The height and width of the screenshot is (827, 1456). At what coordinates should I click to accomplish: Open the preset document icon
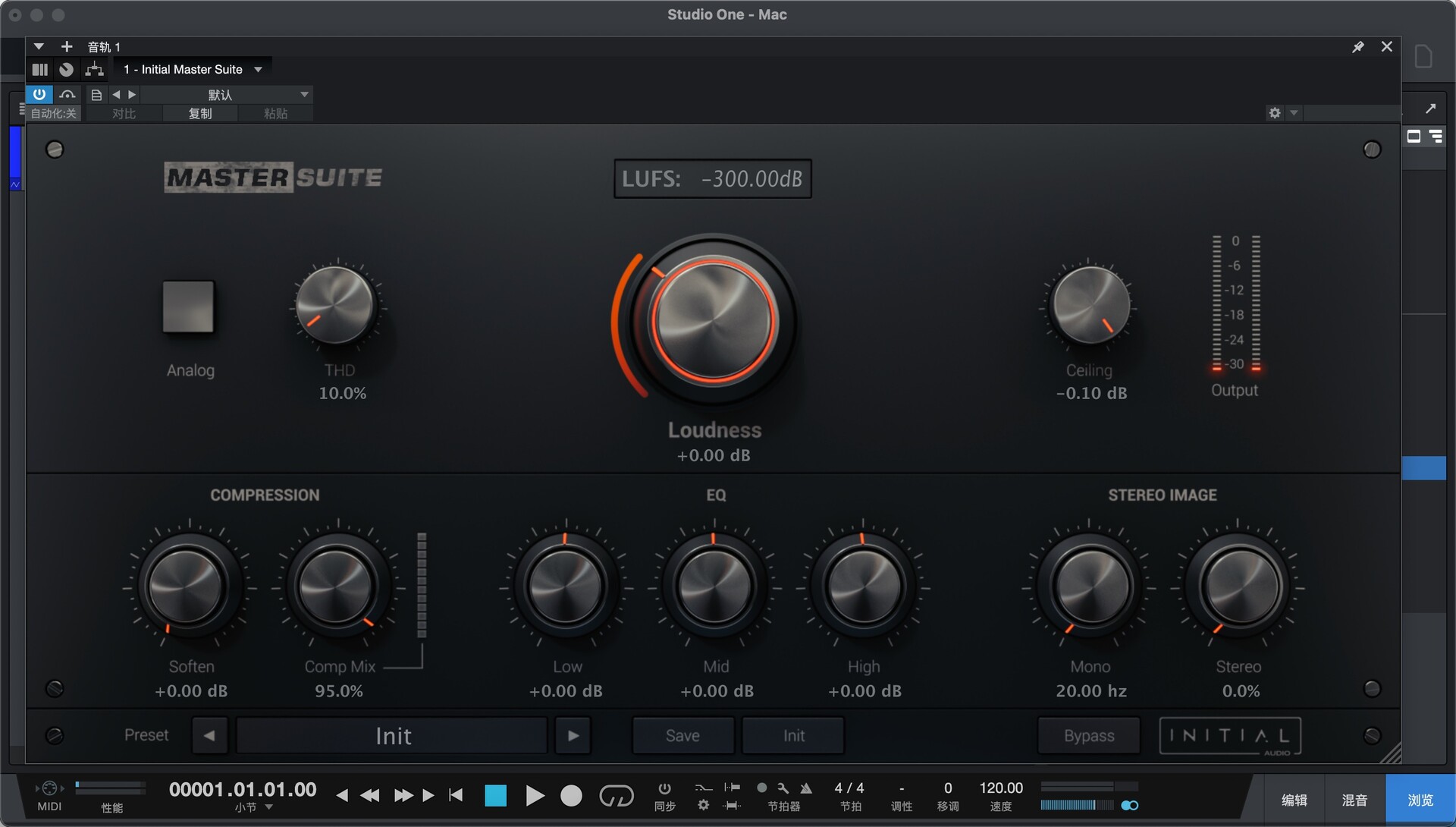[96, 95]
